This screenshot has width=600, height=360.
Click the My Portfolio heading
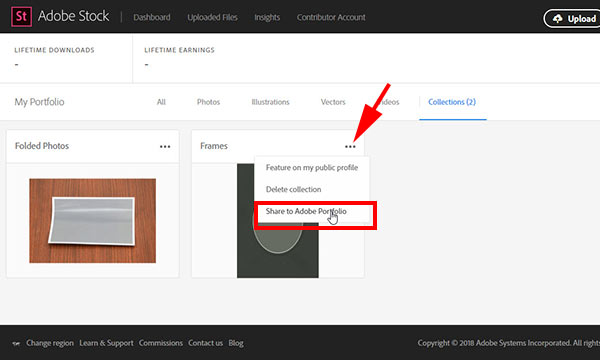click(x=39, y=102)
